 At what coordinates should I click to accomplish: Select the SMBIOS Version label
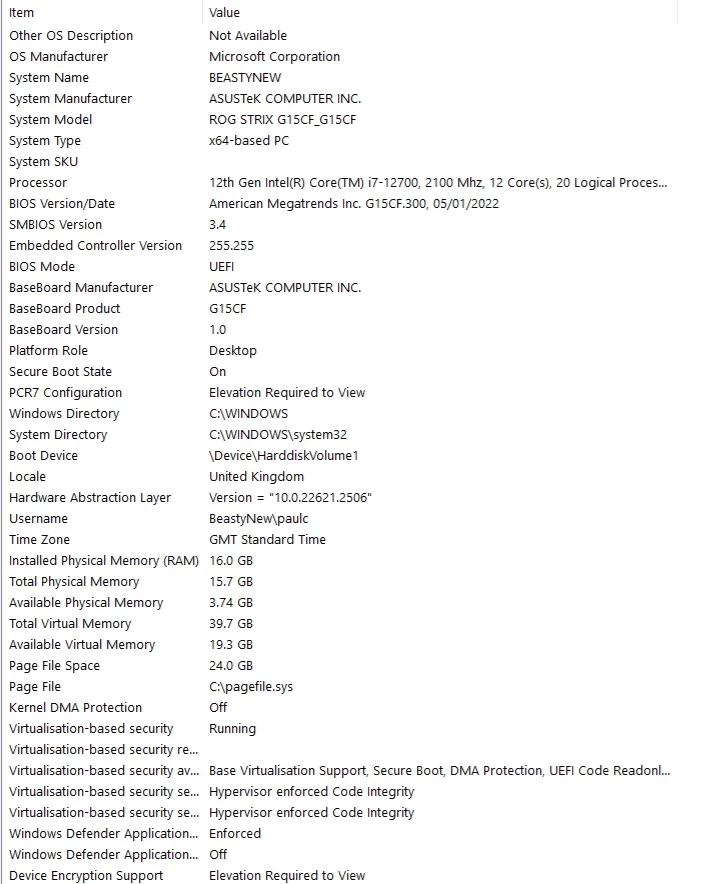(55, 224)
